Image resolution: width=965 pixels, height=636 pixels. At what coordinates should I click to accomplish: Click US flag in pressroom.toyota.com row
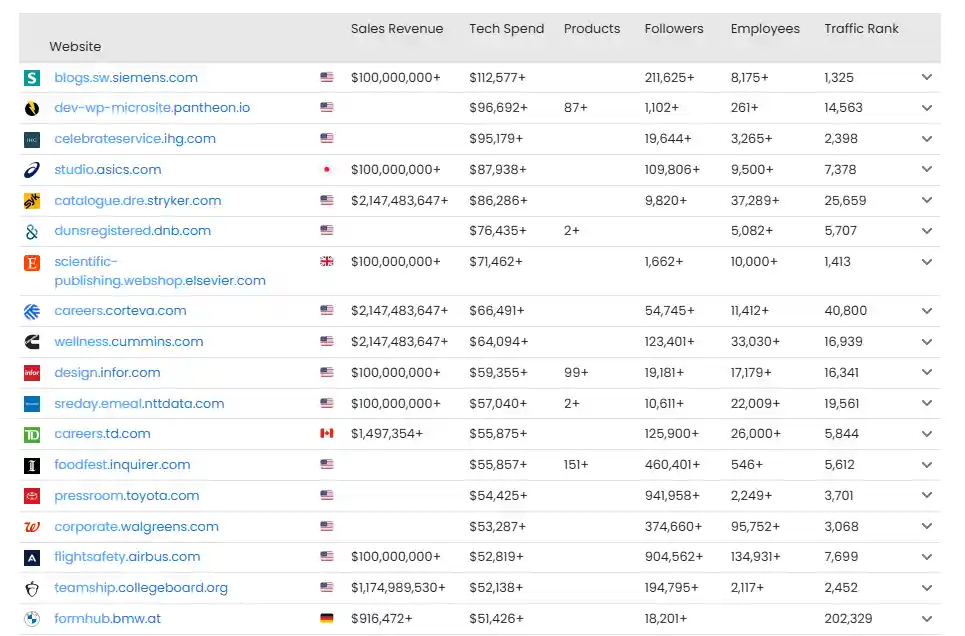point(327,495)
